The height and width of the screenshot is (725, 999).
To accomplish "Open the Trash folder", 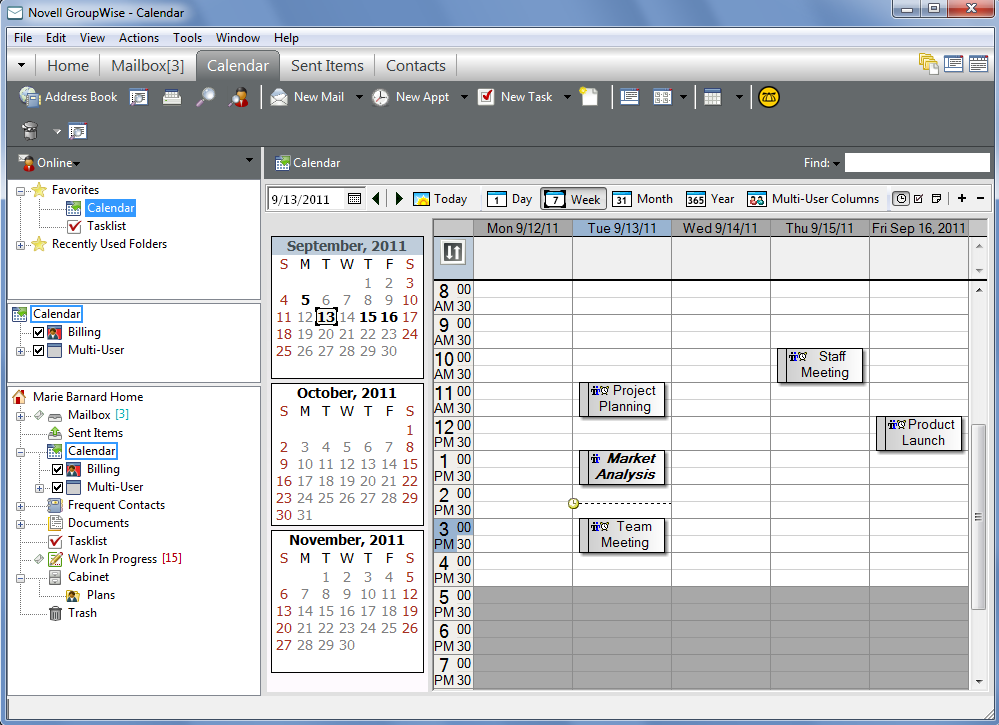I will (x=82, y=613).
